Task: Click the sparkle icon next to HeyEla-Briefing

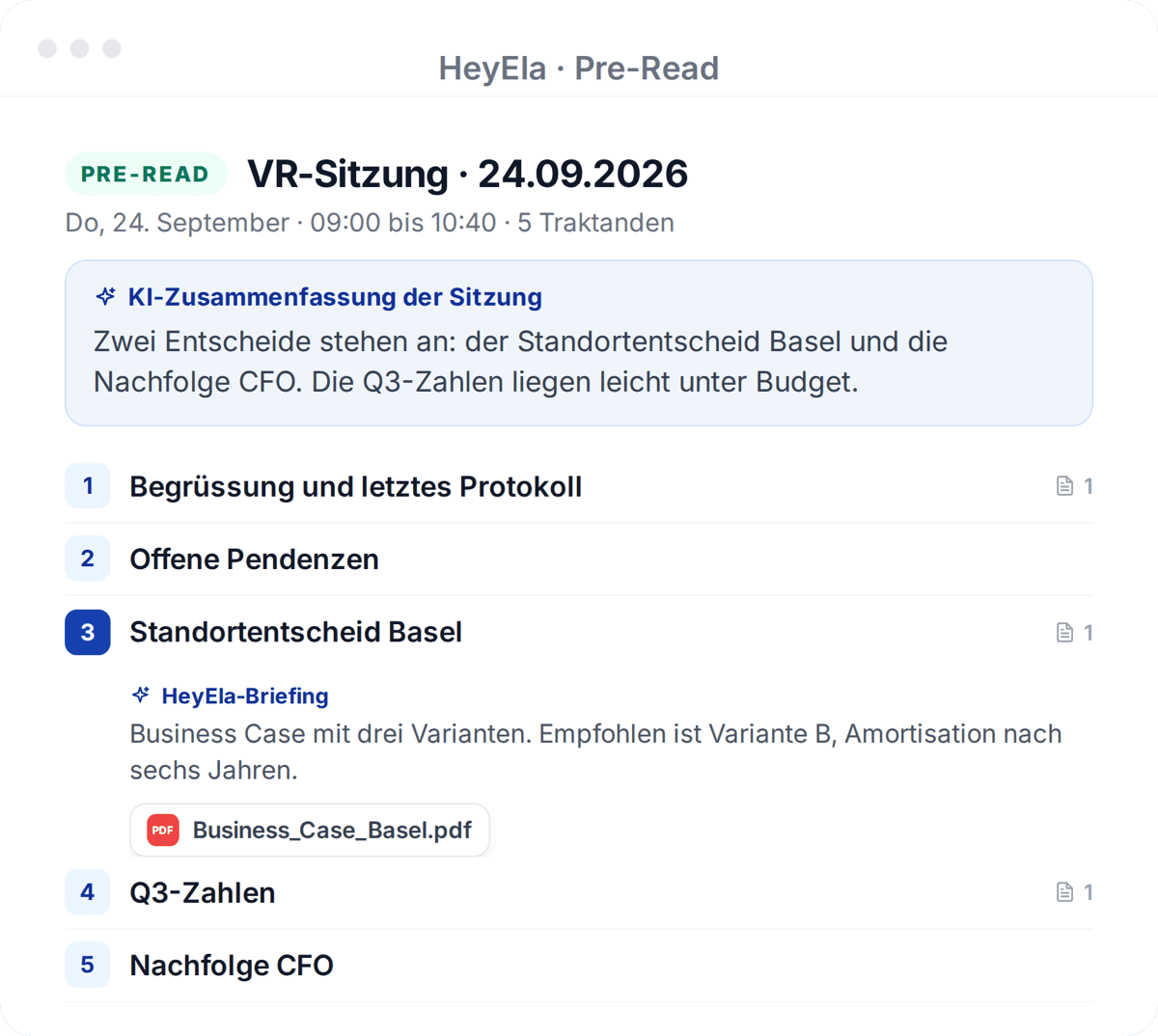Action: [141, 695]
